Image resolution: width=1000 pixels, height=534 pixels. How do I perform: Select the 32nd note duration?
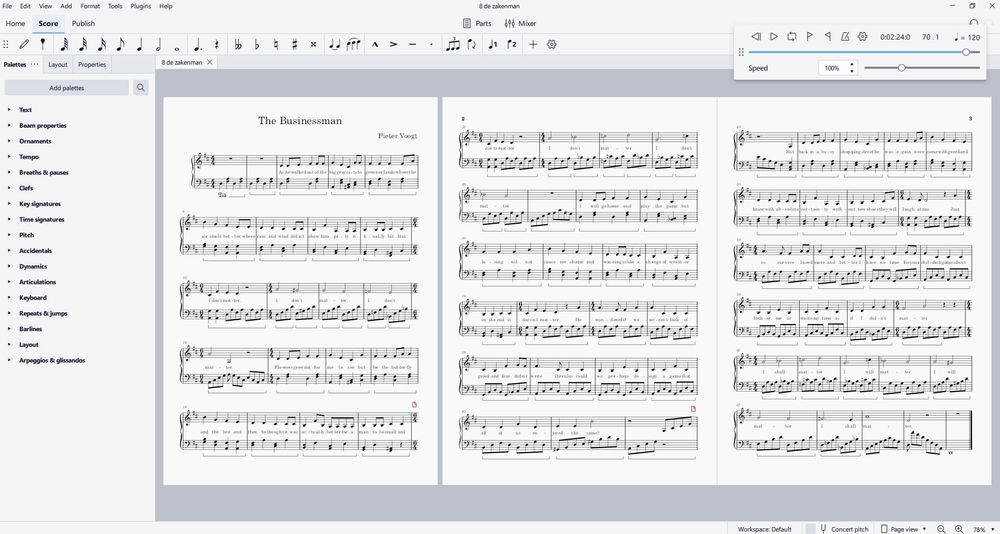(83, 45)
